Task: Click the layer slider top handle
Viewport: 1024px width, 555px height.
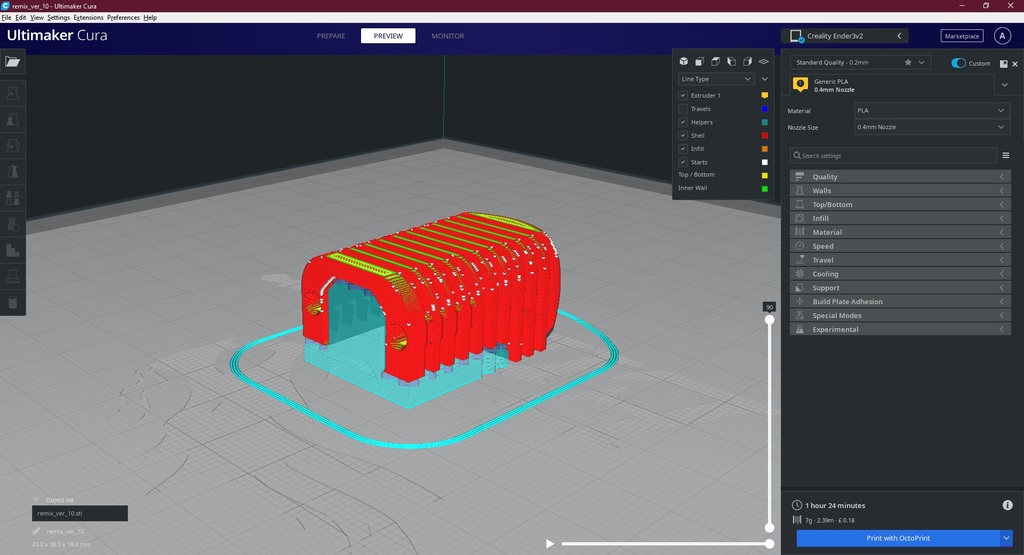Action: 769,320
